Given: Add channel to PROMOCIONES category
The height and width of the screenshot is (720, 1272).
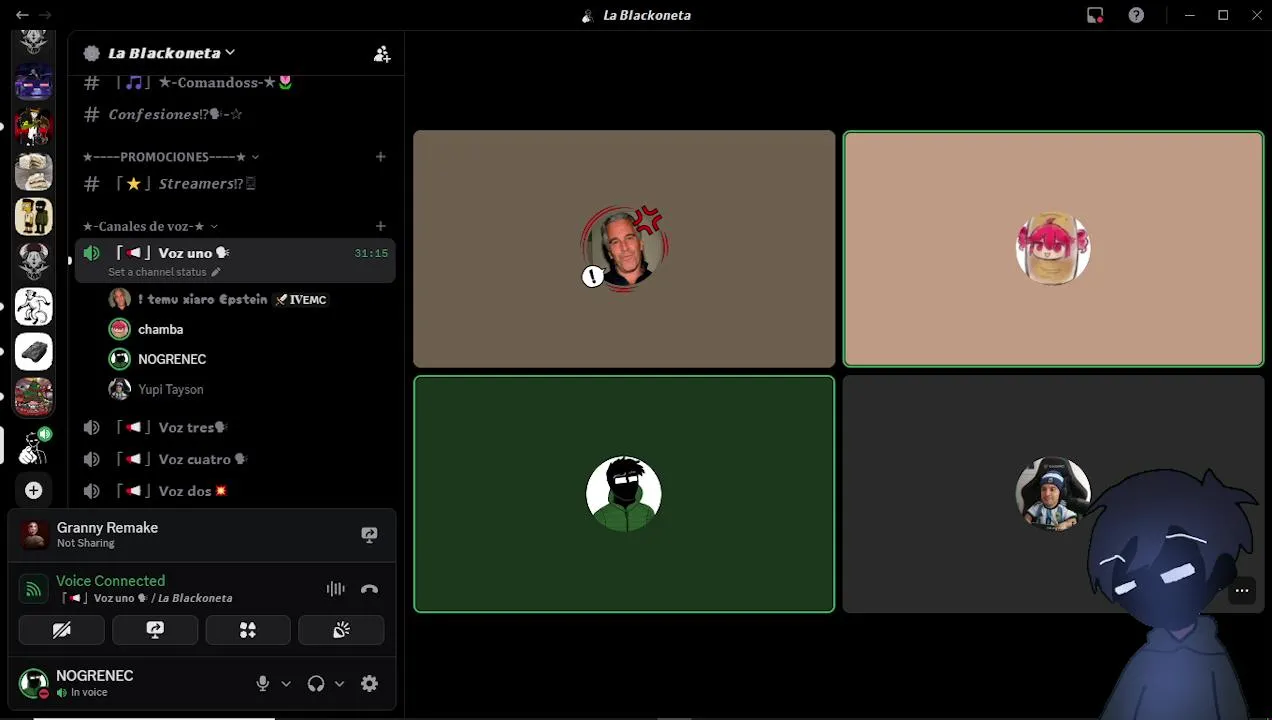Looking at the screenshot, I should coord(380,157).
